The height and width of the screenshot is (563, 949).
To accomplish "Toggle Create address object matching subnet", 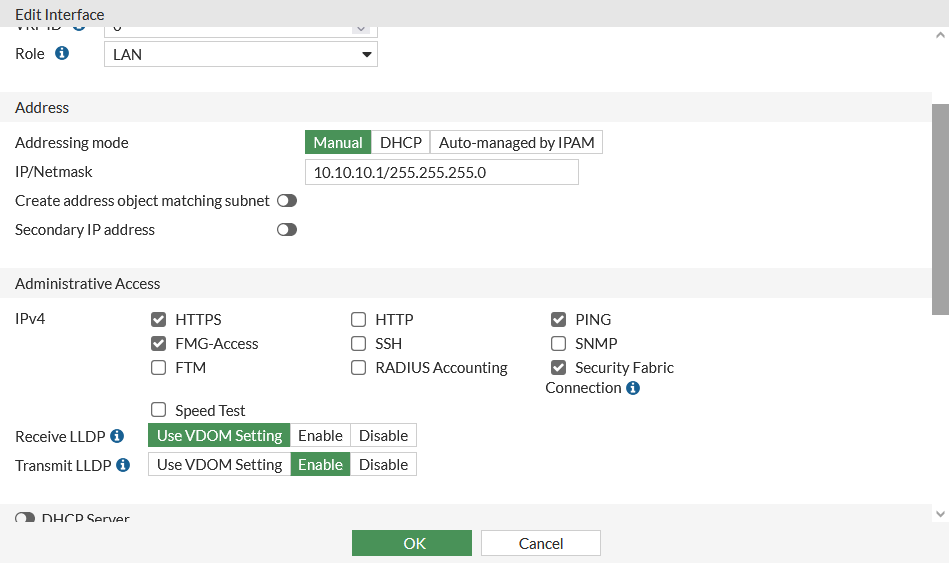I will coord(287,201).
